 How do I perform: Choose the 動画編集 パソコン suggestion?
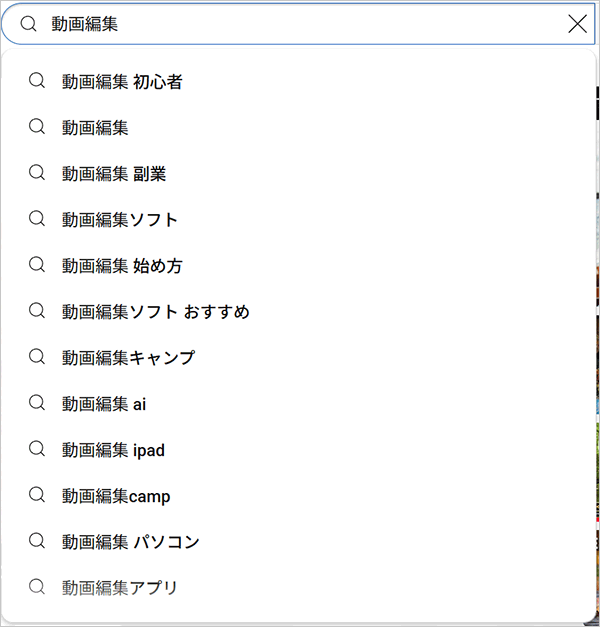[131, 542]
